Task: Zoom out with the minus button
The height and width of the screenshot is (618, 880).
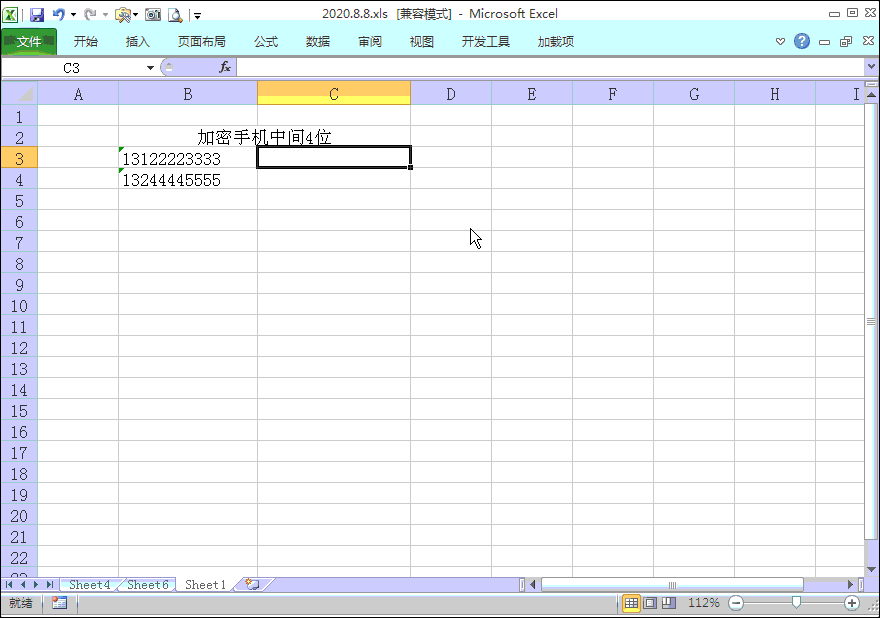Action: 736,603
